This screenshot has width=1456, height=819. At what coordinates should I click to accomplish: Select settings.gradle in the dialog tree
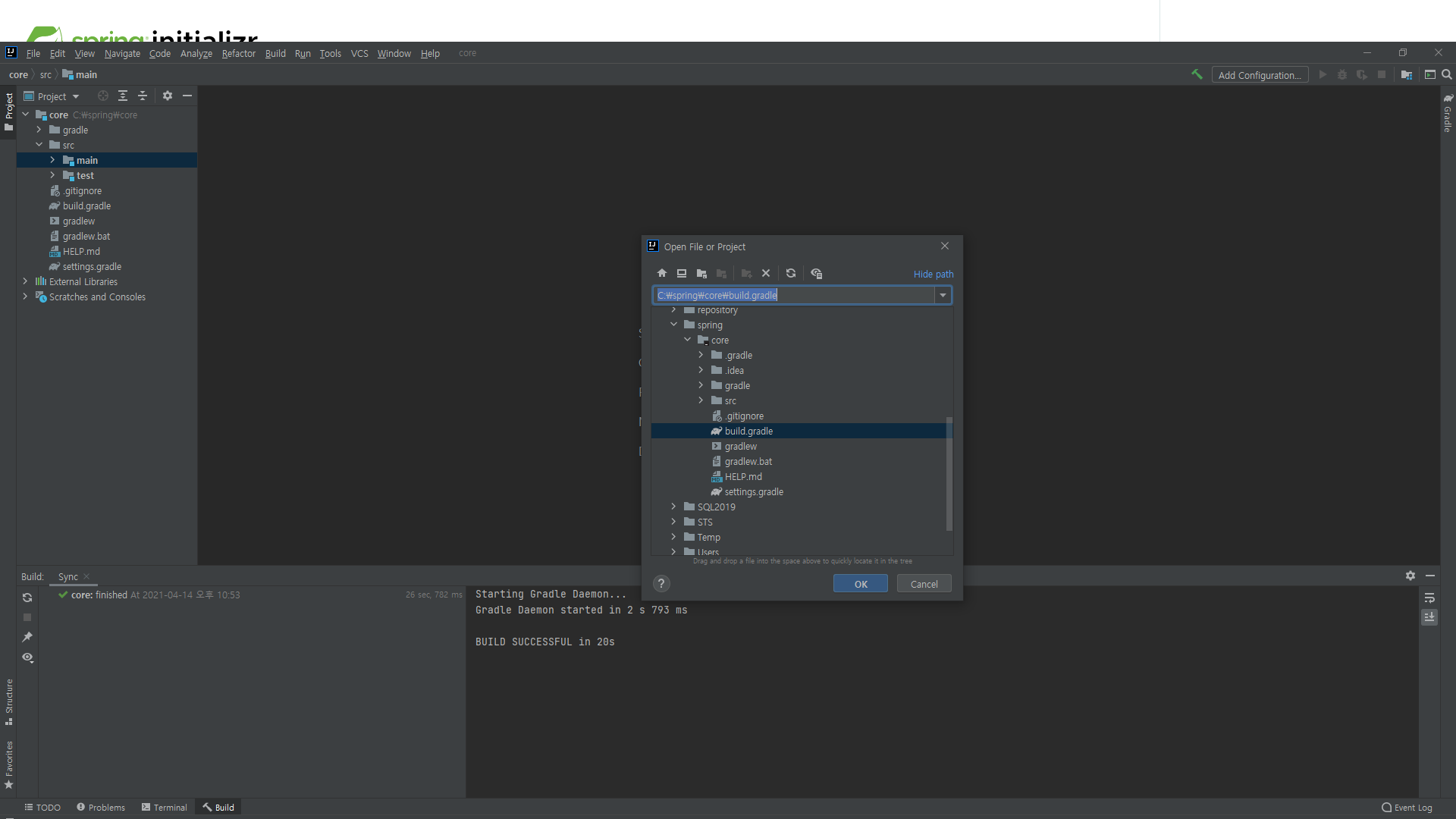pyautogui.click(x=753, y=492)
